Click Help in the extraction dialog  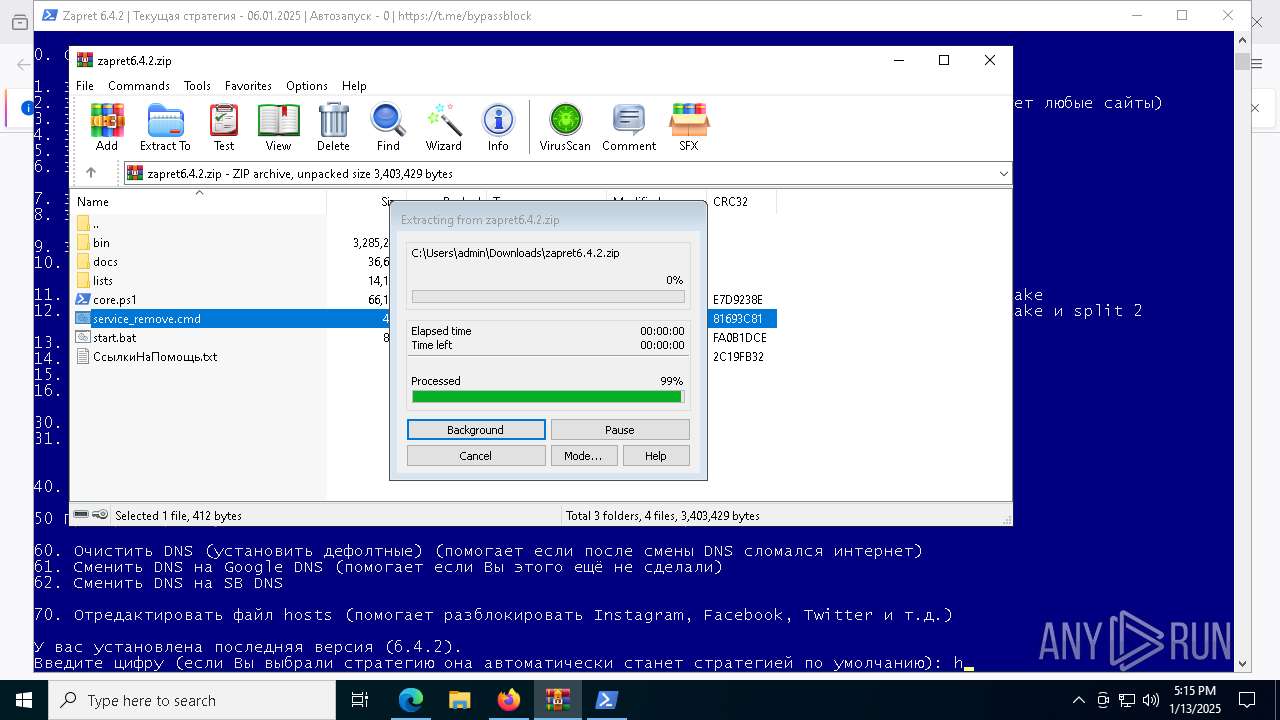(656, 456)
